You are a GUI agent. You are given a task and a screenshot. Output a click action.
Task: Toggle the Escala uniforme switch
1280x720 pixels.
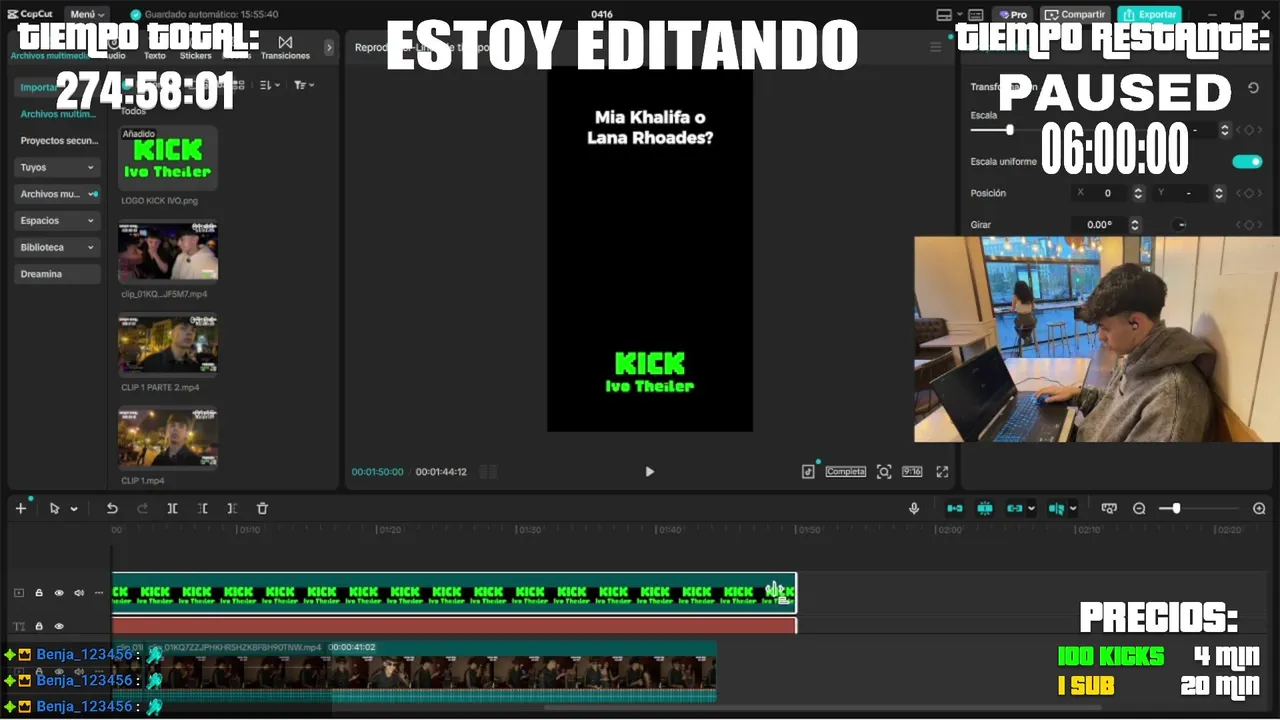click(1247, 161)
